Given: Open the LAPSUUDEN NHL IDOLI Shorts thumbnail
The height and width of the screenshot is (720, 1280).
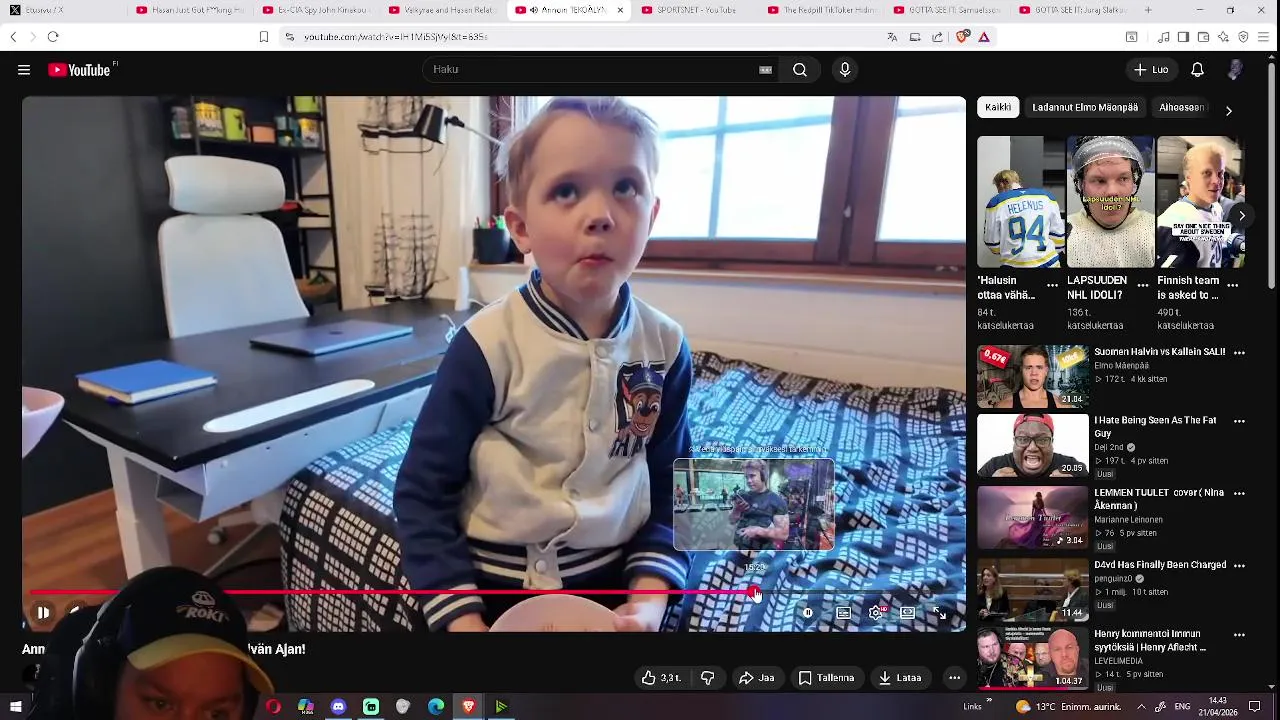Looking at the screenshot, I should pos(1110,202).
